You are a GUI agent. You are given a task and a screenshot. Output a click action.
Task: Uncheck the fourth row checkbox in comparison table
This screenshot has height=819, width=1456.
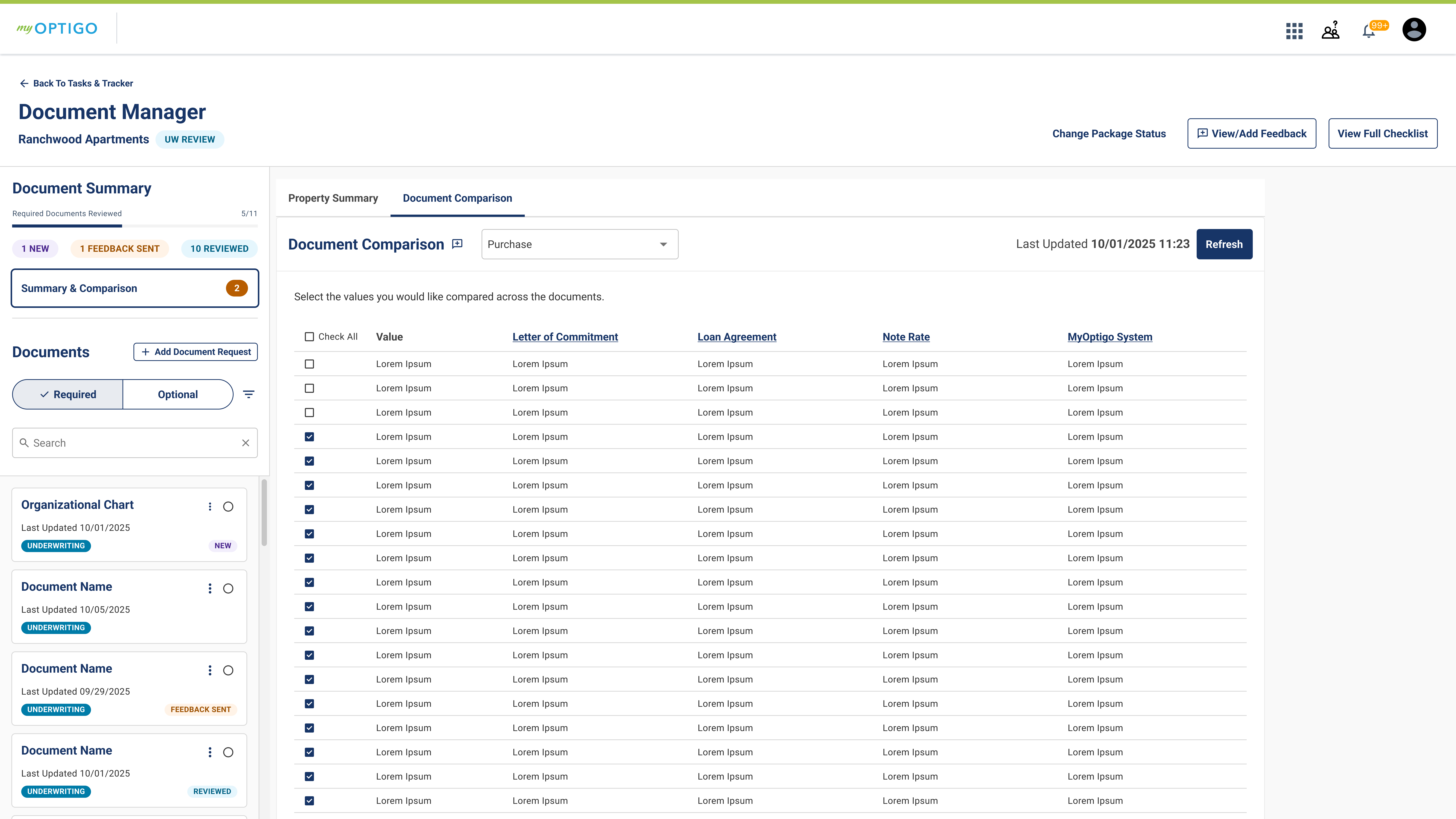point(309,437)
